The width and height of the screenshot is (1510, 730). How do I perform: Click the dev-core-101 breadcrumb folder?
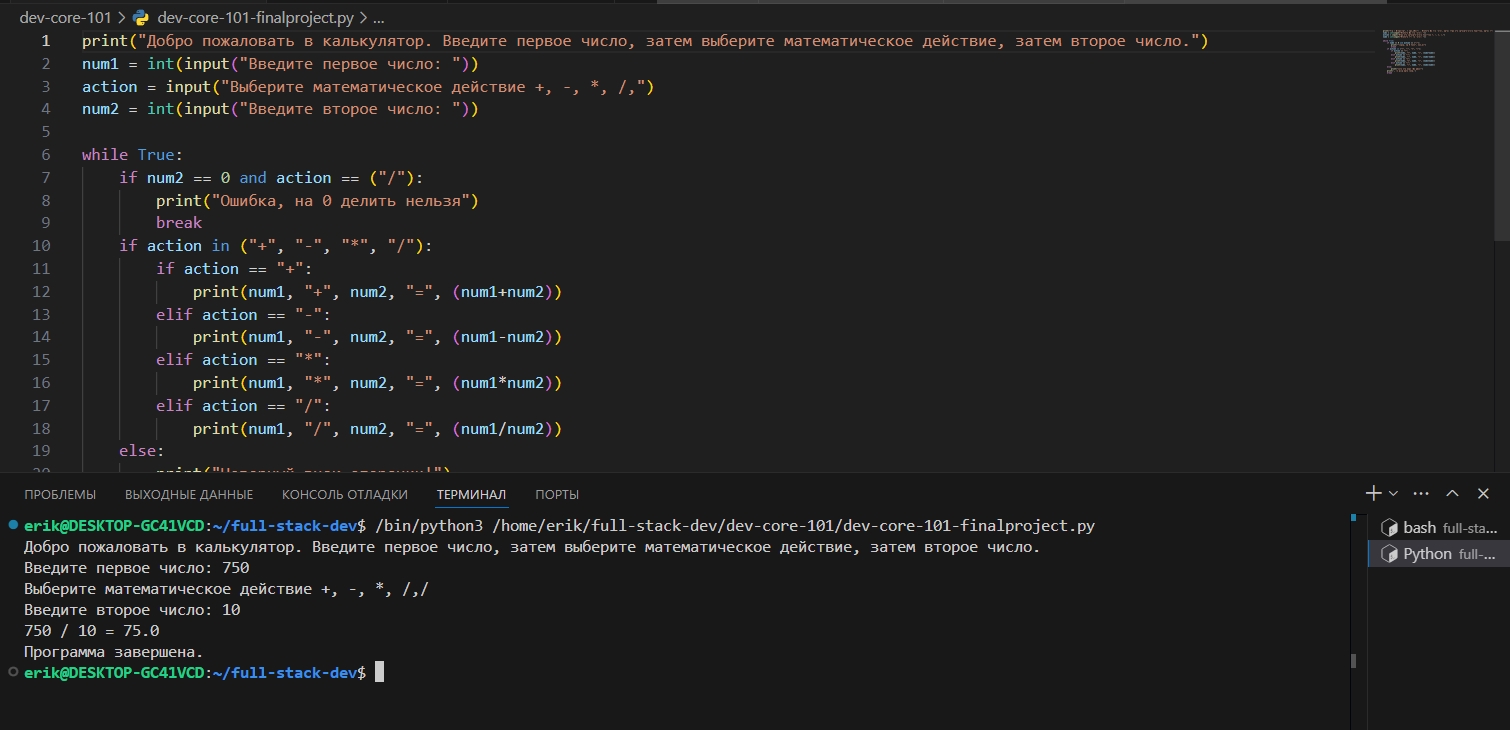65,17
